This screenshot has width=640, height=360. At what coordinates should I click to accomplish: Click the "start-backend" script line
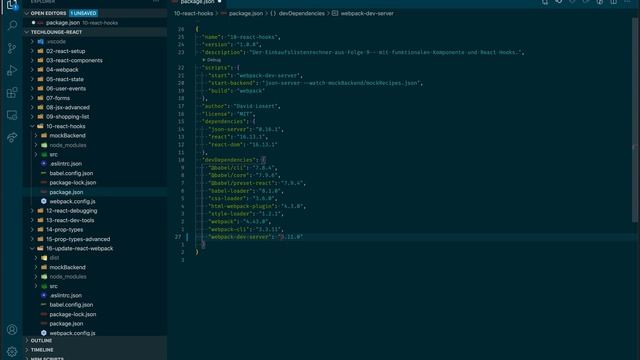tap(316, 83)
